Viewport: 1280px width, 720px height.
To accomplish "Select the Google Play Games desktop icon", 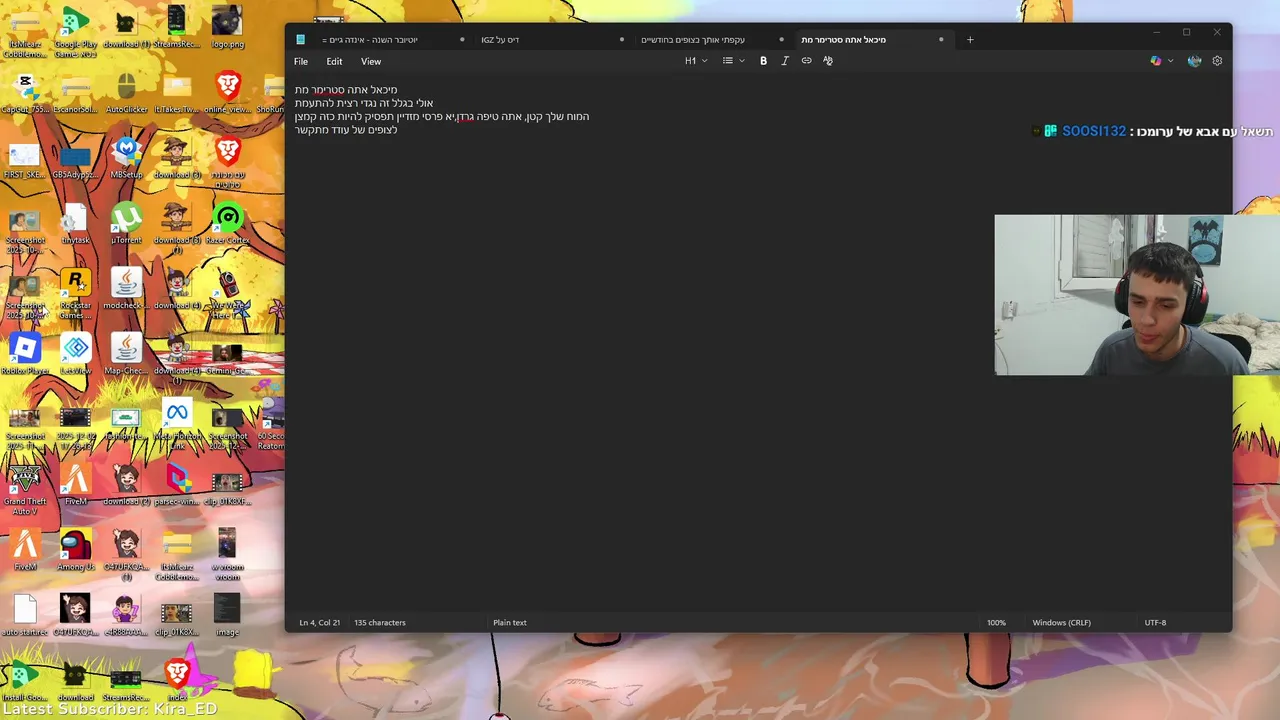I will (75, 30).
